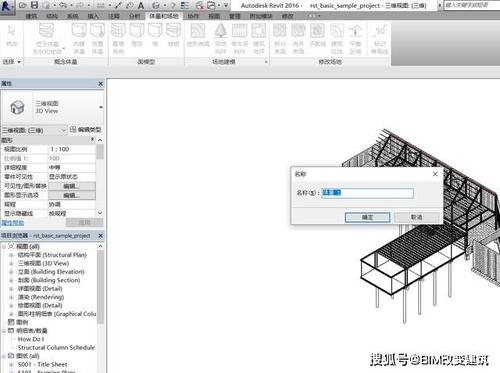The image size is (500, 373).
Task: Select 'How Do I' schedule item
Action: (31, 339)
